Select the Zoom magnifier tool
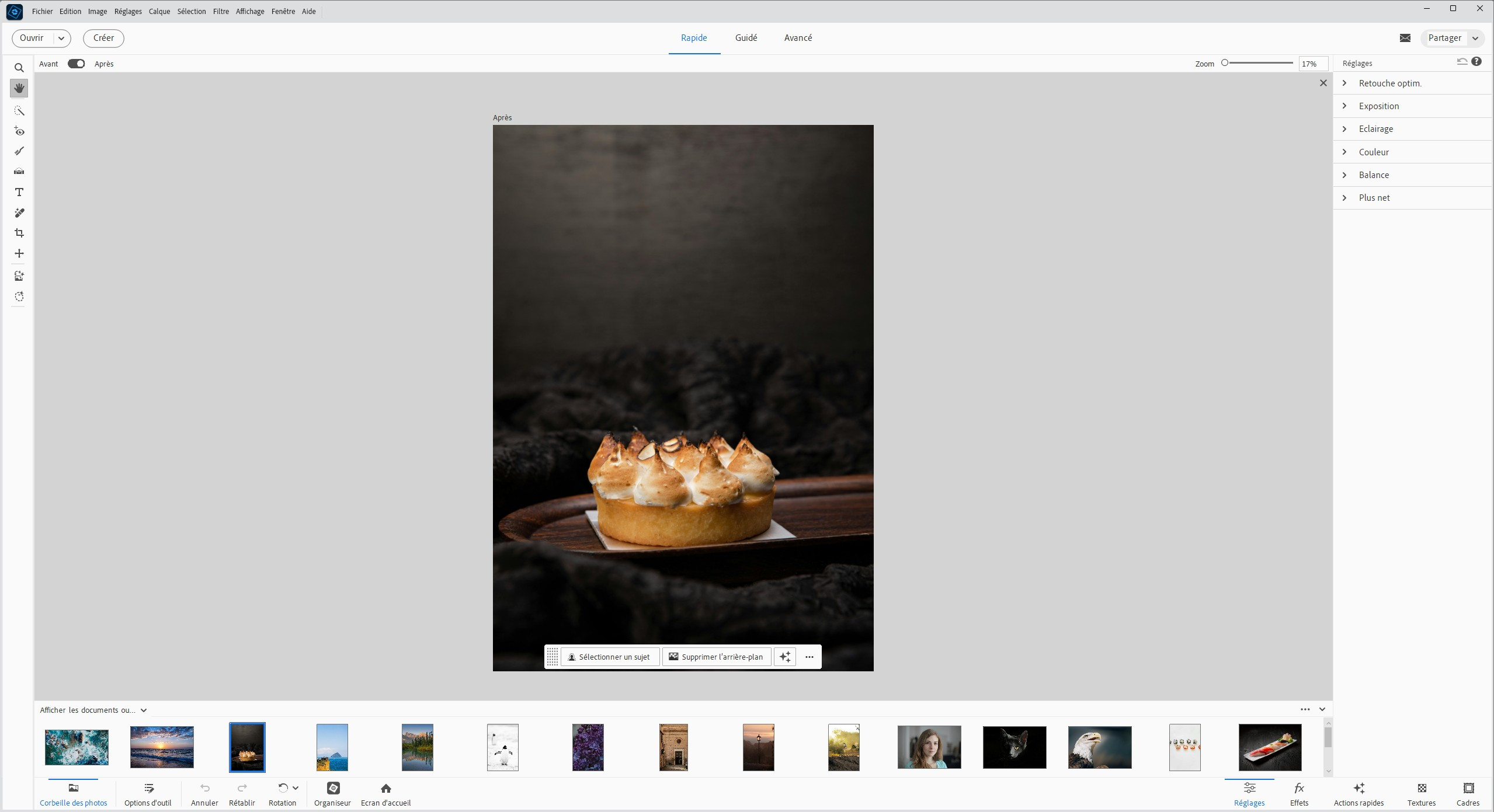Viewport: 1494px width, 812px height. tap(19, 68)
